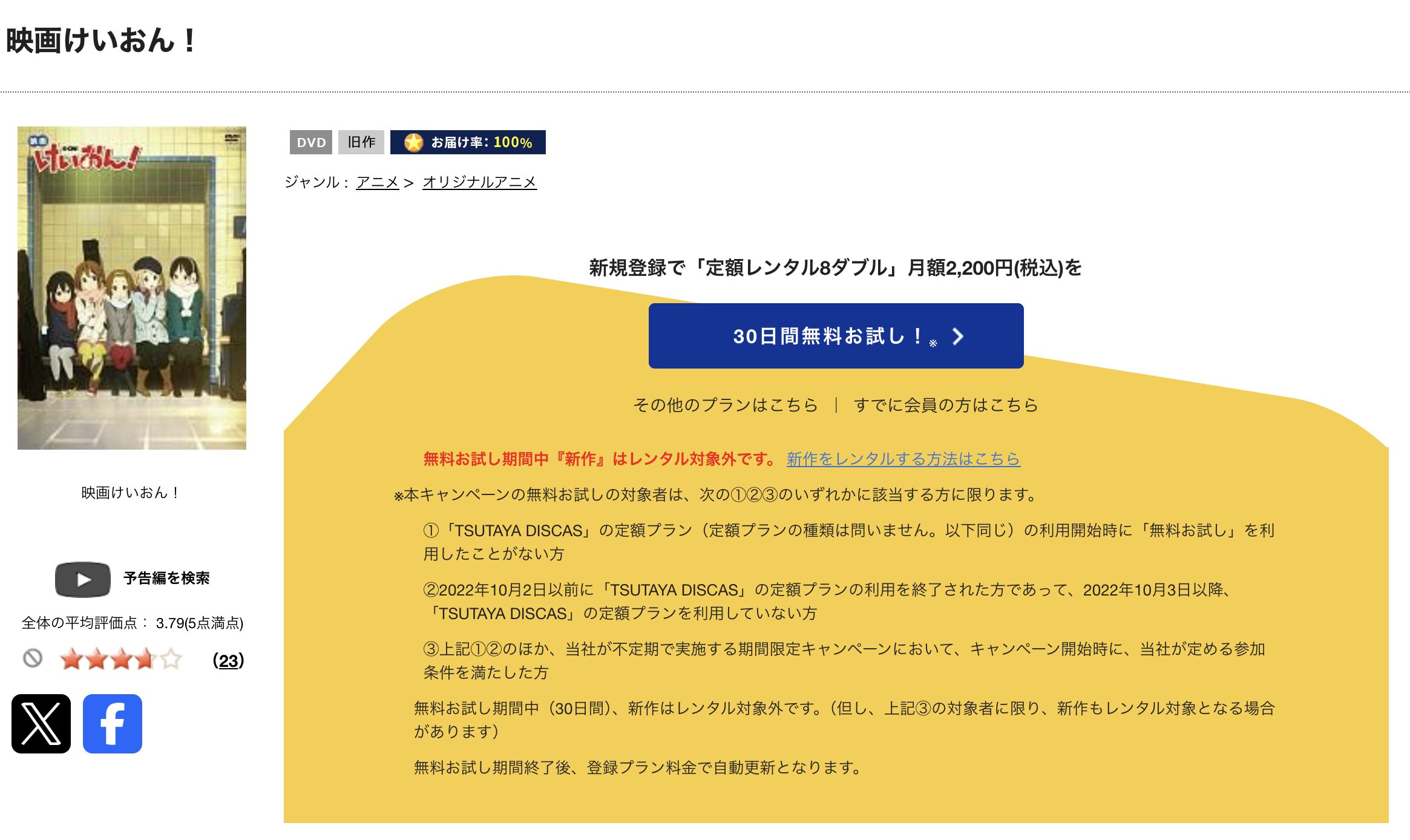Start the 30日間無料お試し trial
Screen dimensions: 1410x840
[835, 336]
